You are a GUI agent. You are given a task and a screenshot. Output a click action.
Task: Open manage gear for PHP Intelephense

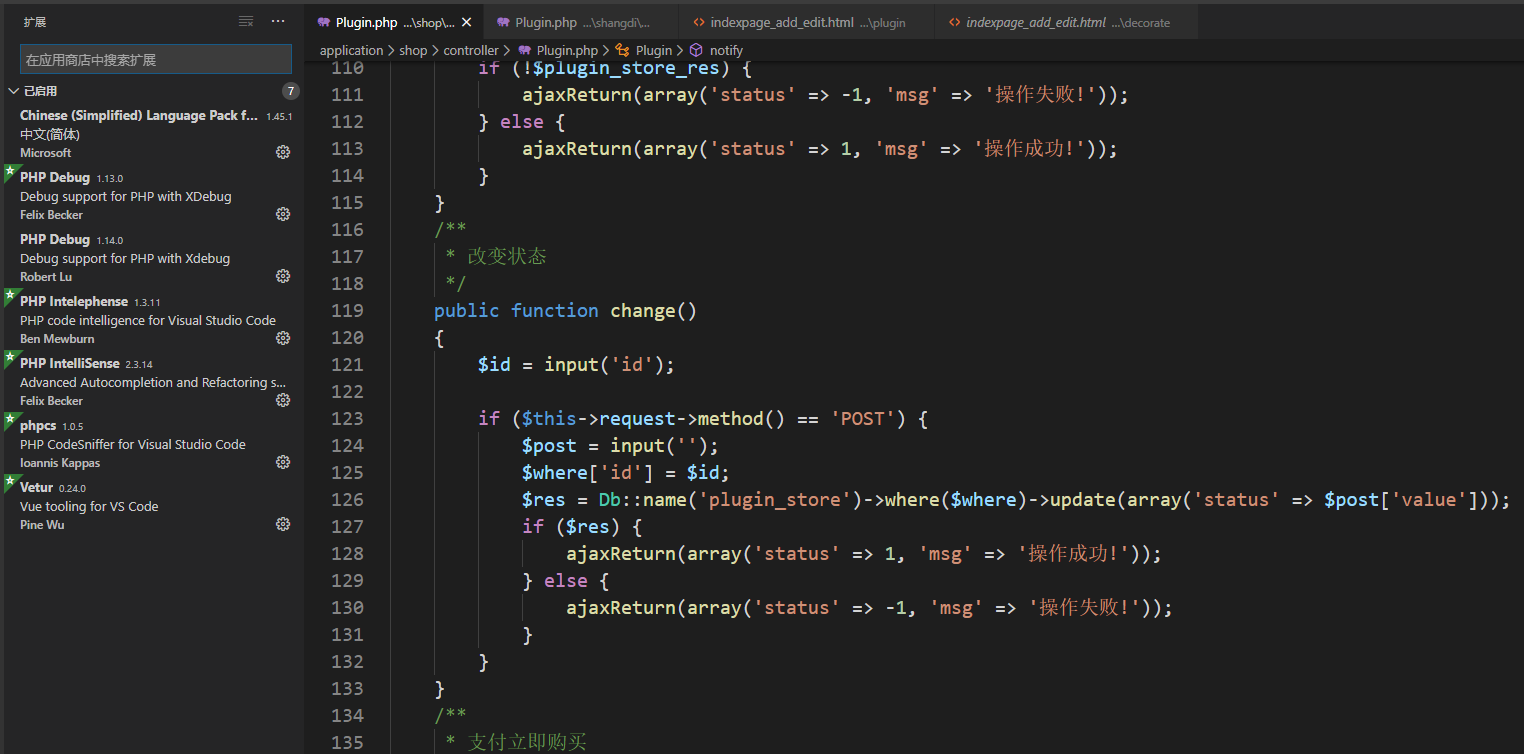pos(283,338)
